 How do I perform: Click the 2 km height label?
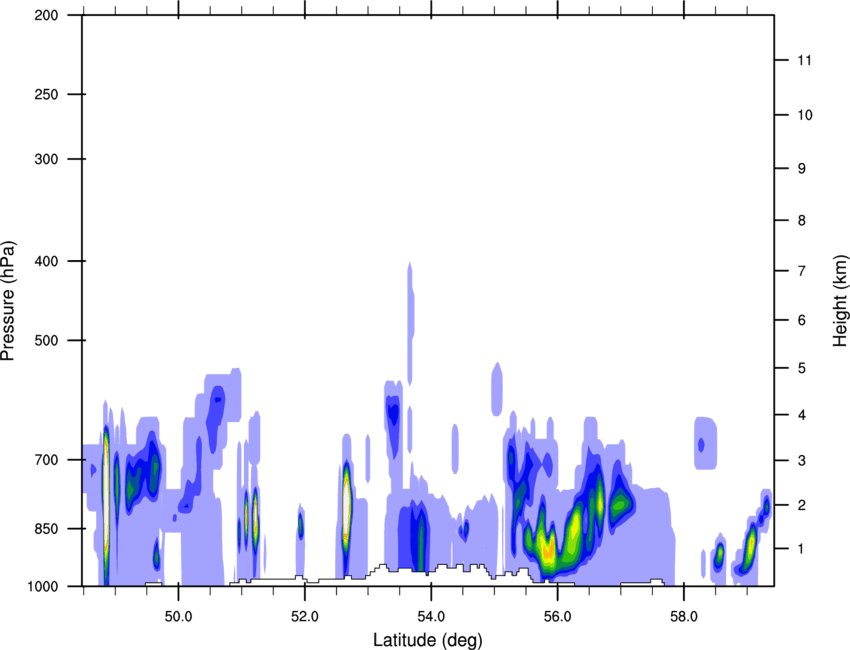pos(802,505)
